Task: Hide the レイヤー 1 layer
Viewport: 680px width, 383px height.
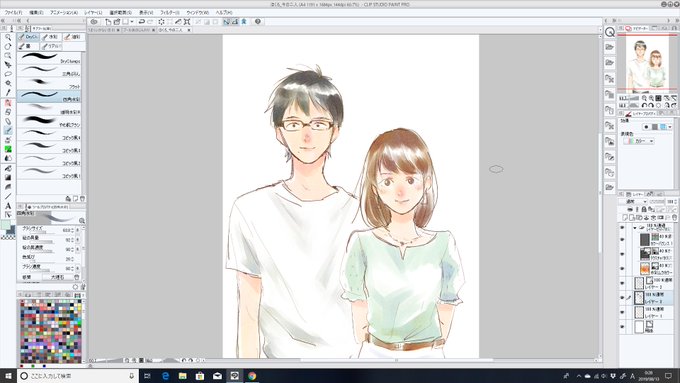Action: click(x=622, y=312)
